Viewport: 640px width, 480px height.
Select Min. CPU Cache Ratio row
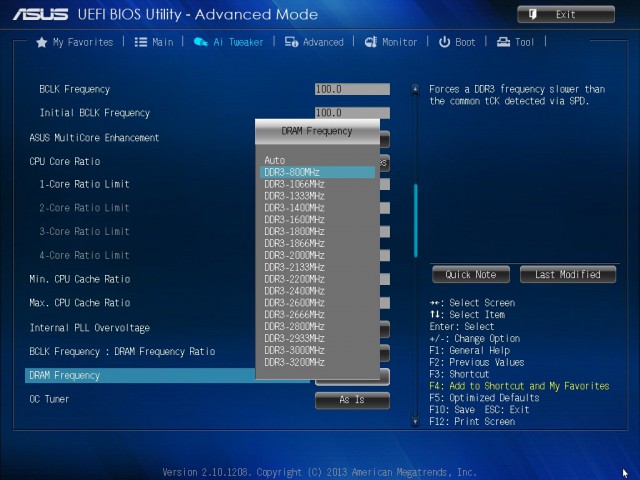80,279
